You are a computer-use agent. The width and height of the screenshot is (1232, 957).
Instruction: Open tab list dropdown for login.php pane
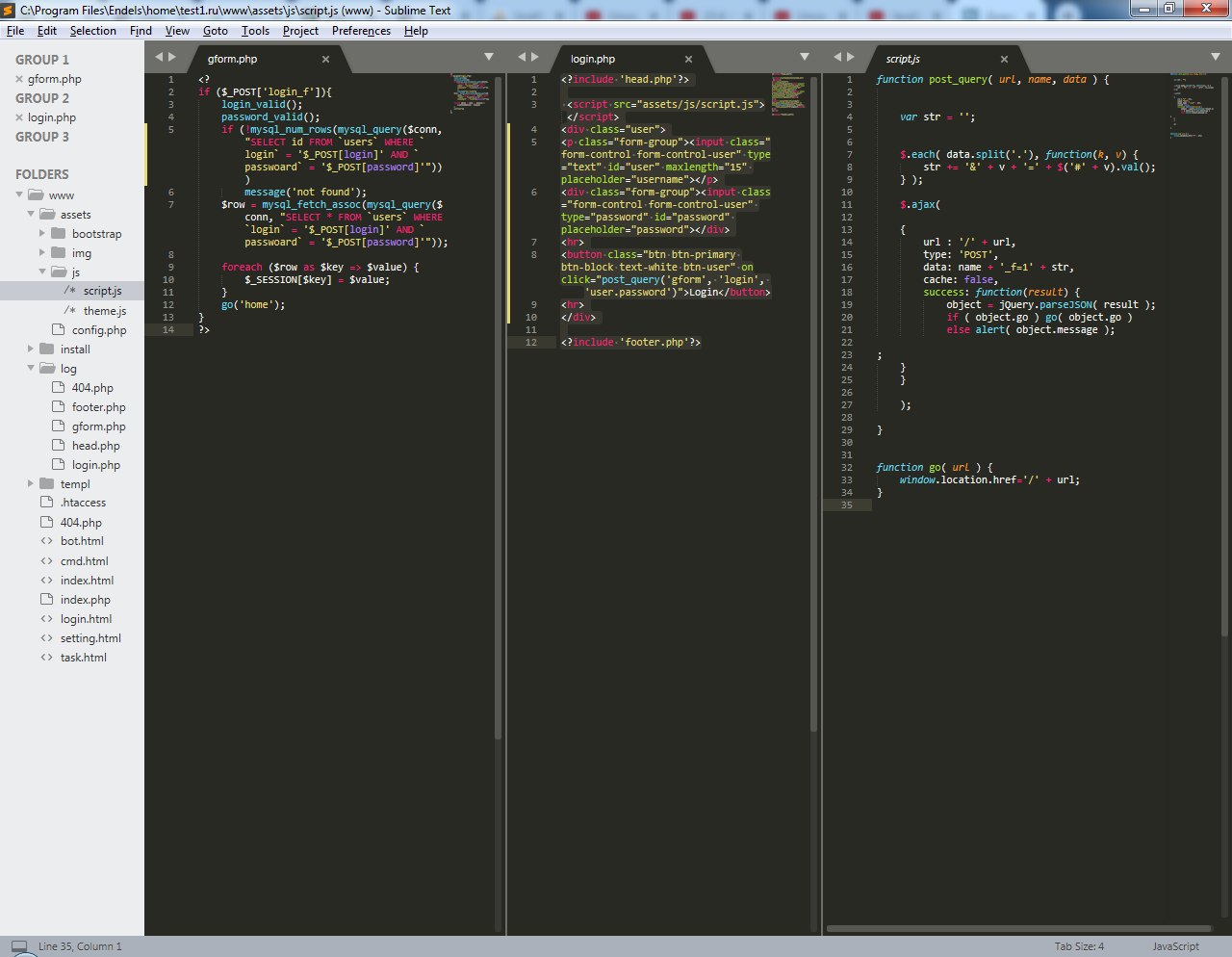[x=805, y=57]
